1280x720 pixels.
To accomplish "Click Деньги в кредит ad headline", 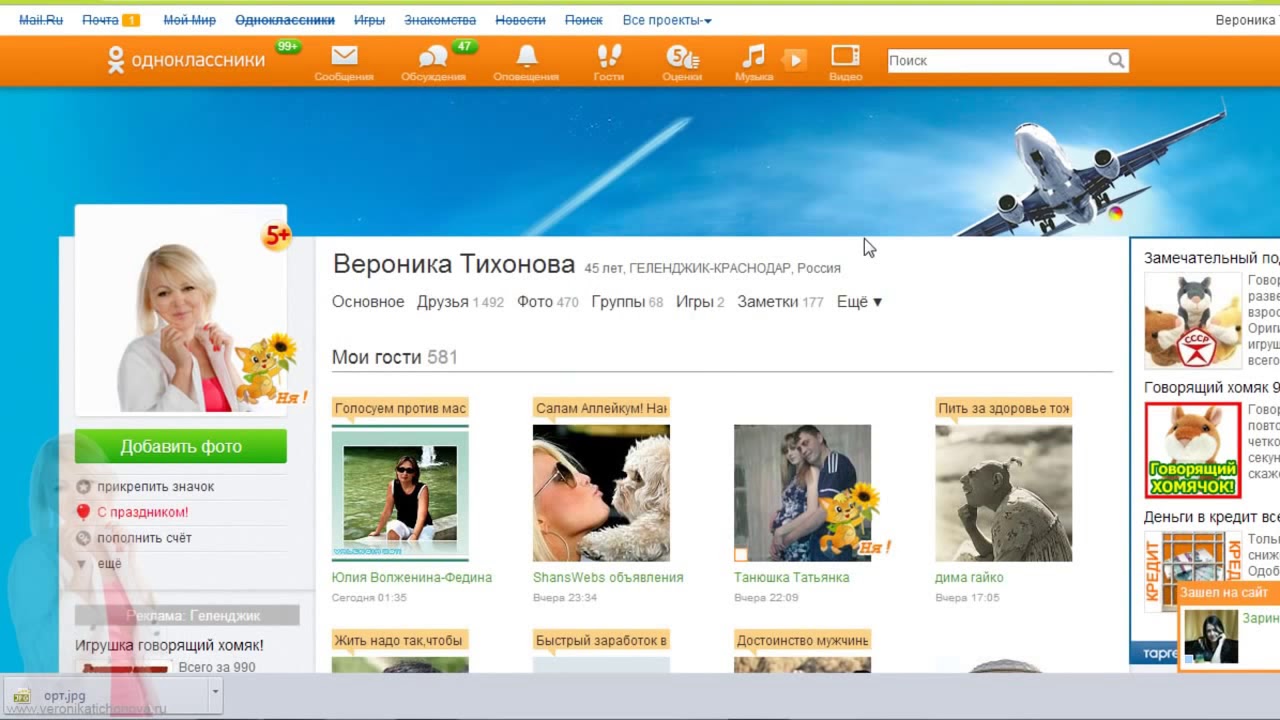I will pos(1212,517).
